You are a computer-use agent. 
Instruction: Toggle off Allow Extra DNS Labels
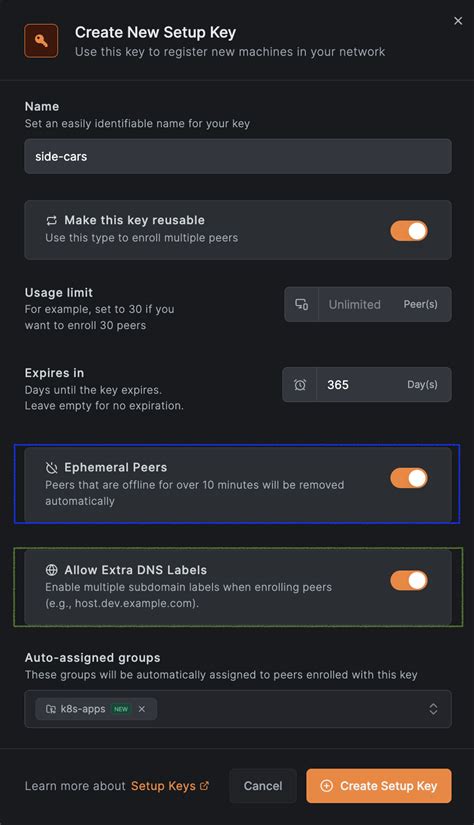(409, 580)
